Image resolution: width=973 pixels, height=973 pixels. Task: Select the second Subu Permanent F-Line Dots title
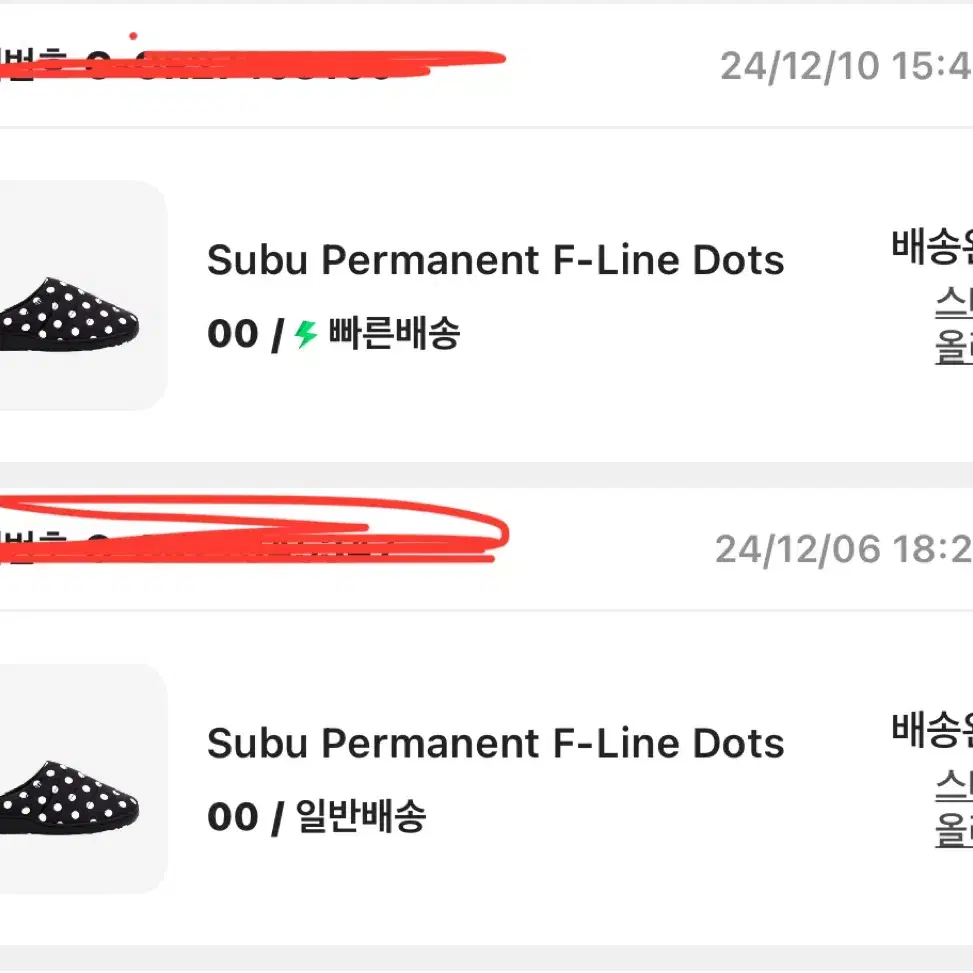(x=495, y=743)
